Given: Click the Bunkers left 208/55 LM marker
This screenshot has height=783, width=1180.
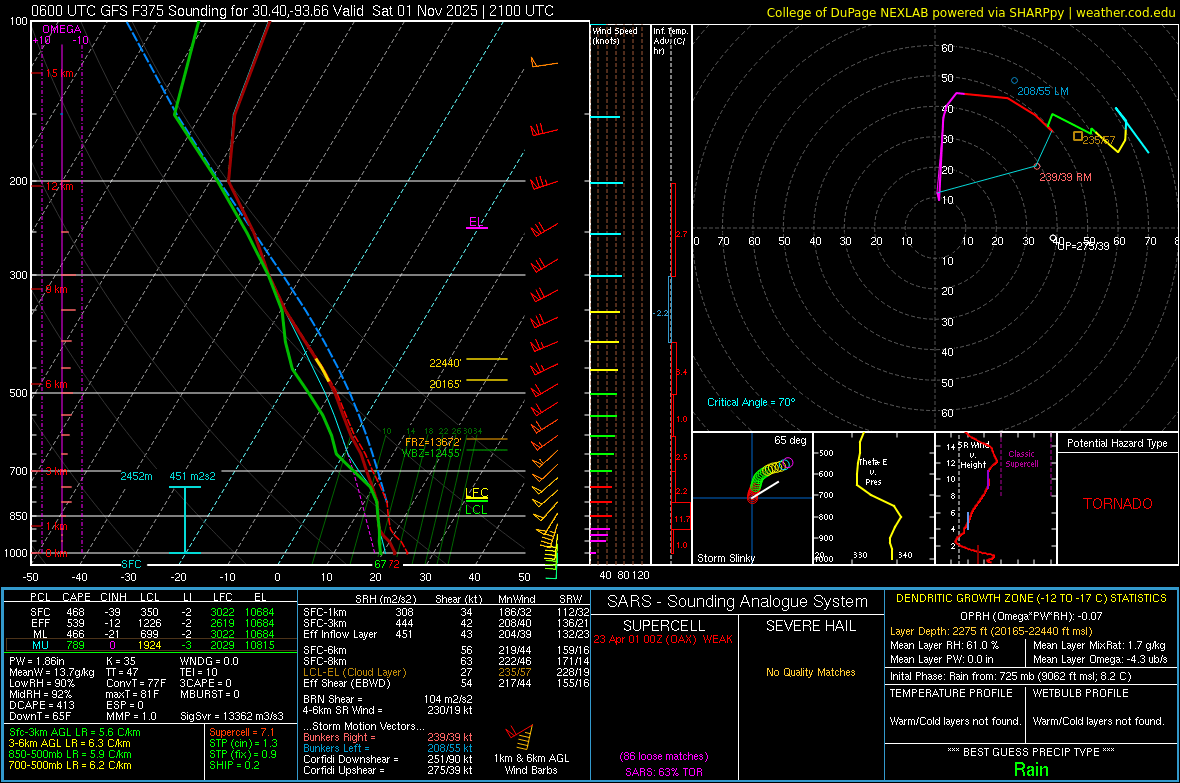Looking at the screenshot, I should pos(1013,81).
